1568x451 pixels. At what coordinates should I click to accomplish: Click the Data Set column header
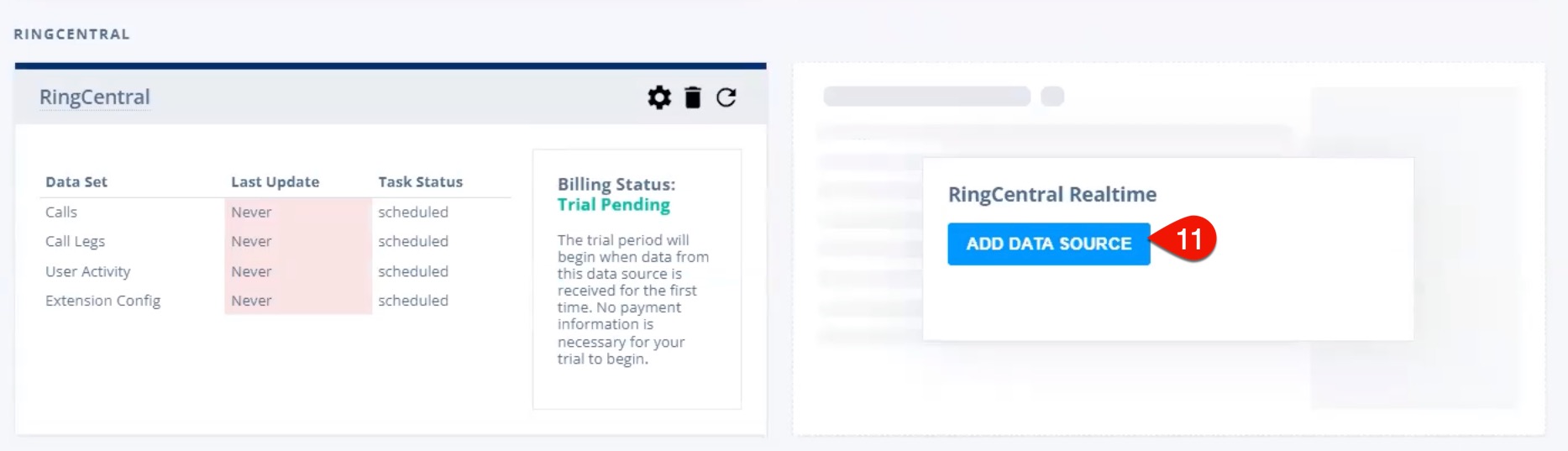coord(76,182)
